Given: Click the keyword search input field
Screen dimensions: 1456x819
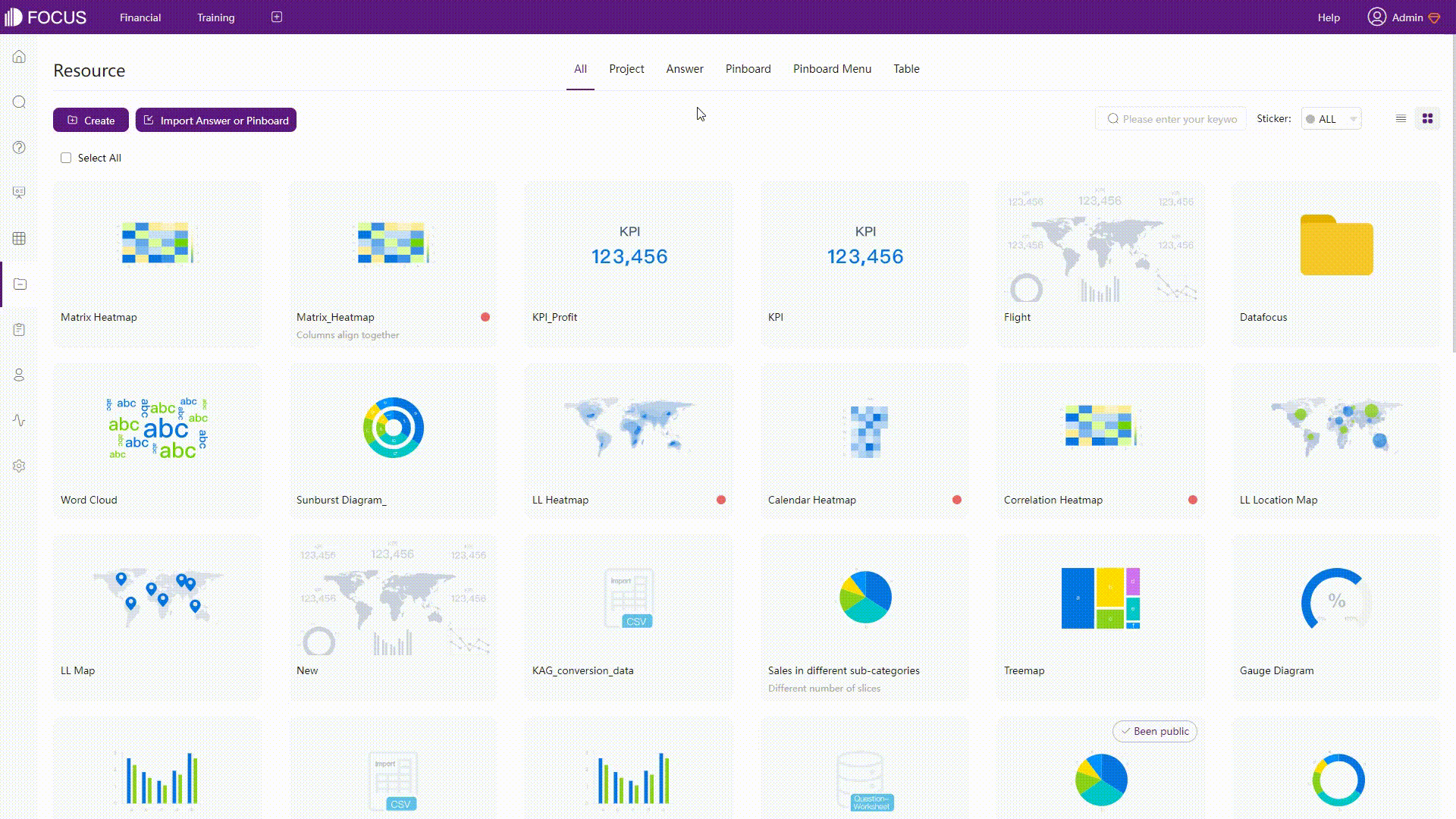Looking at the screenshot, I should (1171, 119).
